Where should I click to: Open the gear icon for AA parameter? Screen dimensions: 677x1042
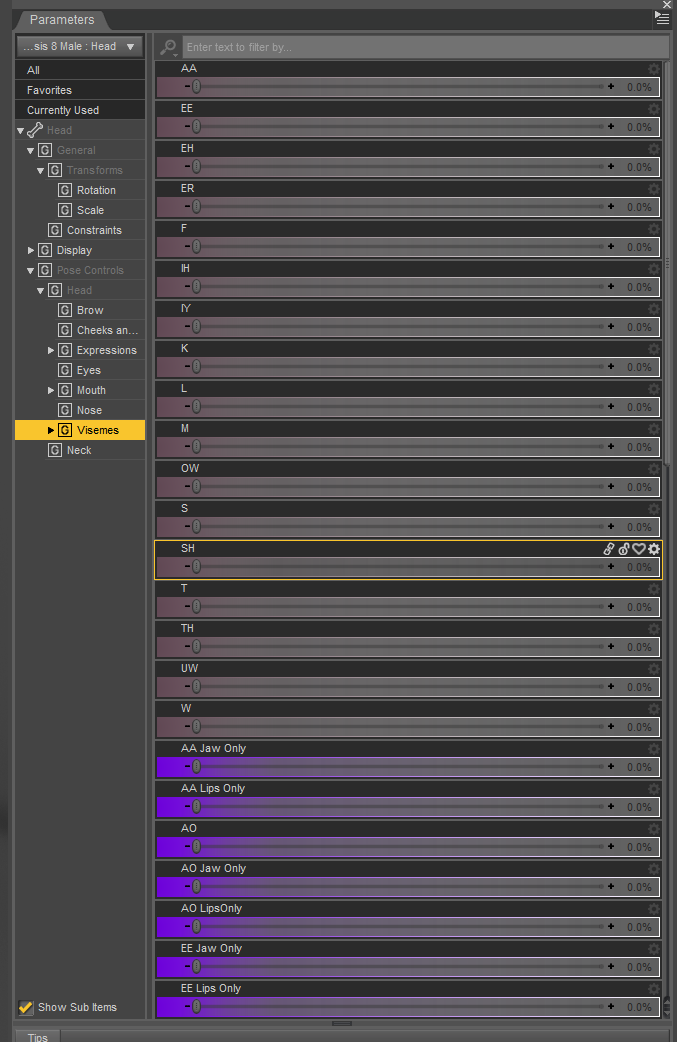coord(654,69)
